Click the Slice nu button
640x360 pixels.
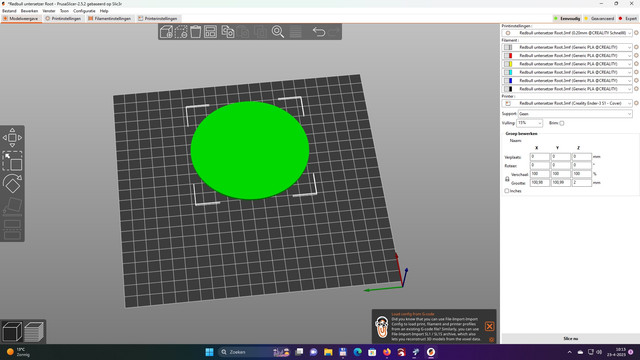[570, 338]
